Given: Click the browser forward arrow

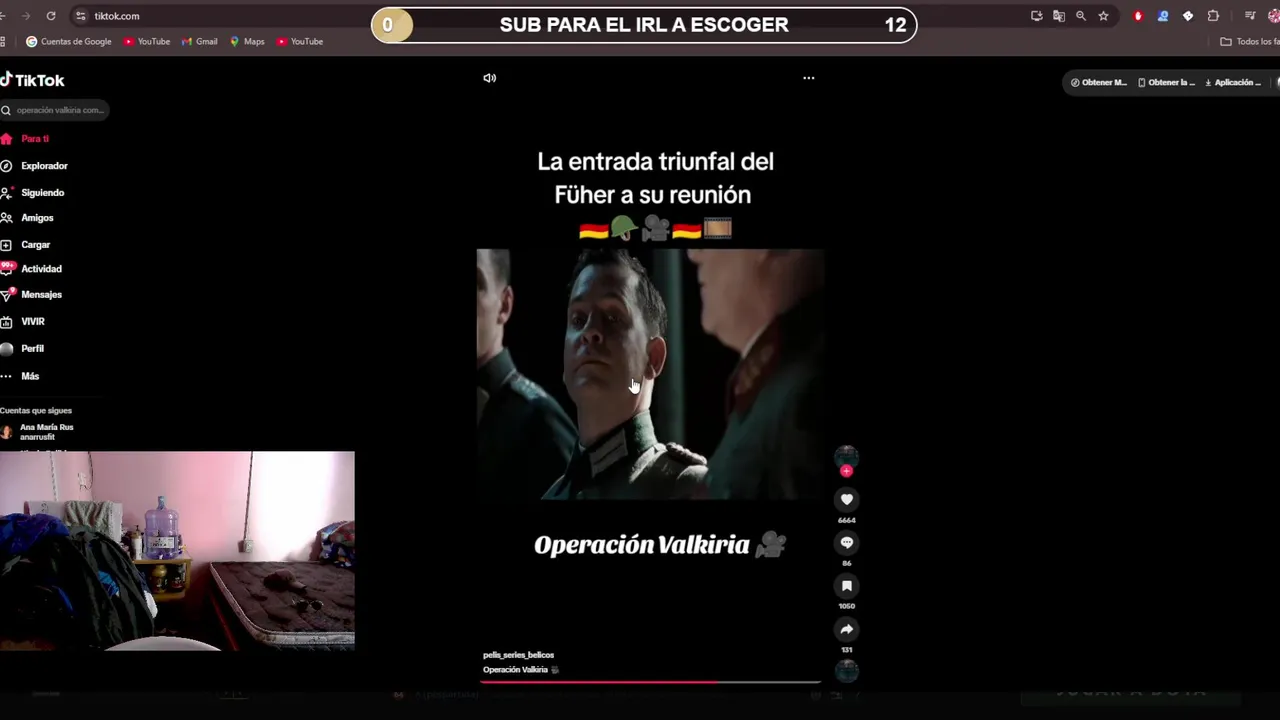Looking at the screenshot, I should click(x=25, y=16).
